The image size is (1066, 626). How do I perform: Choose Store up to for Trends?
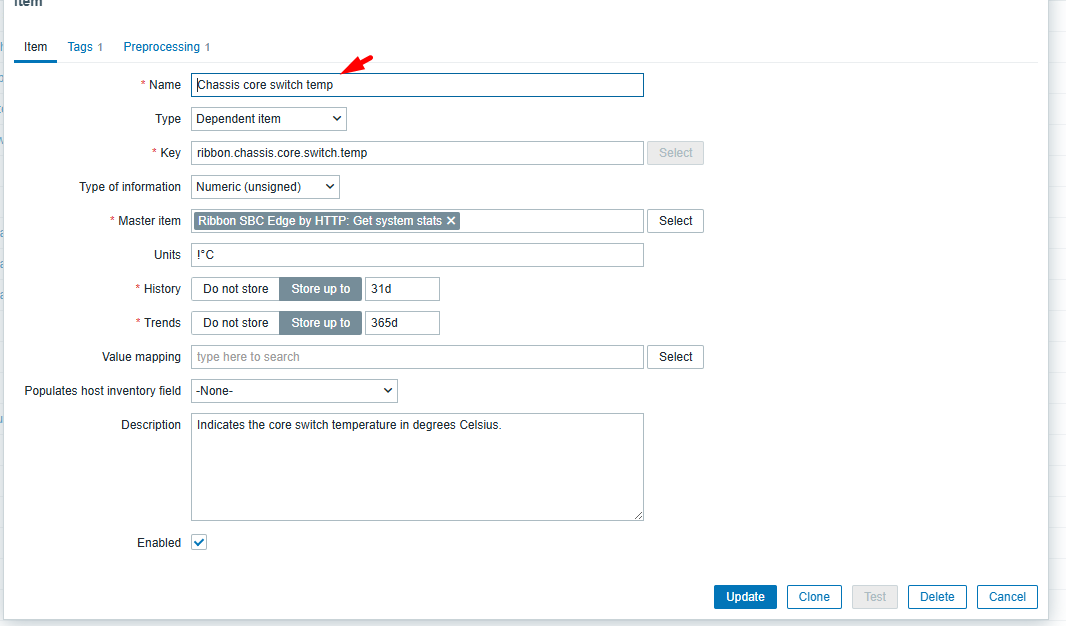pos(320,323)
